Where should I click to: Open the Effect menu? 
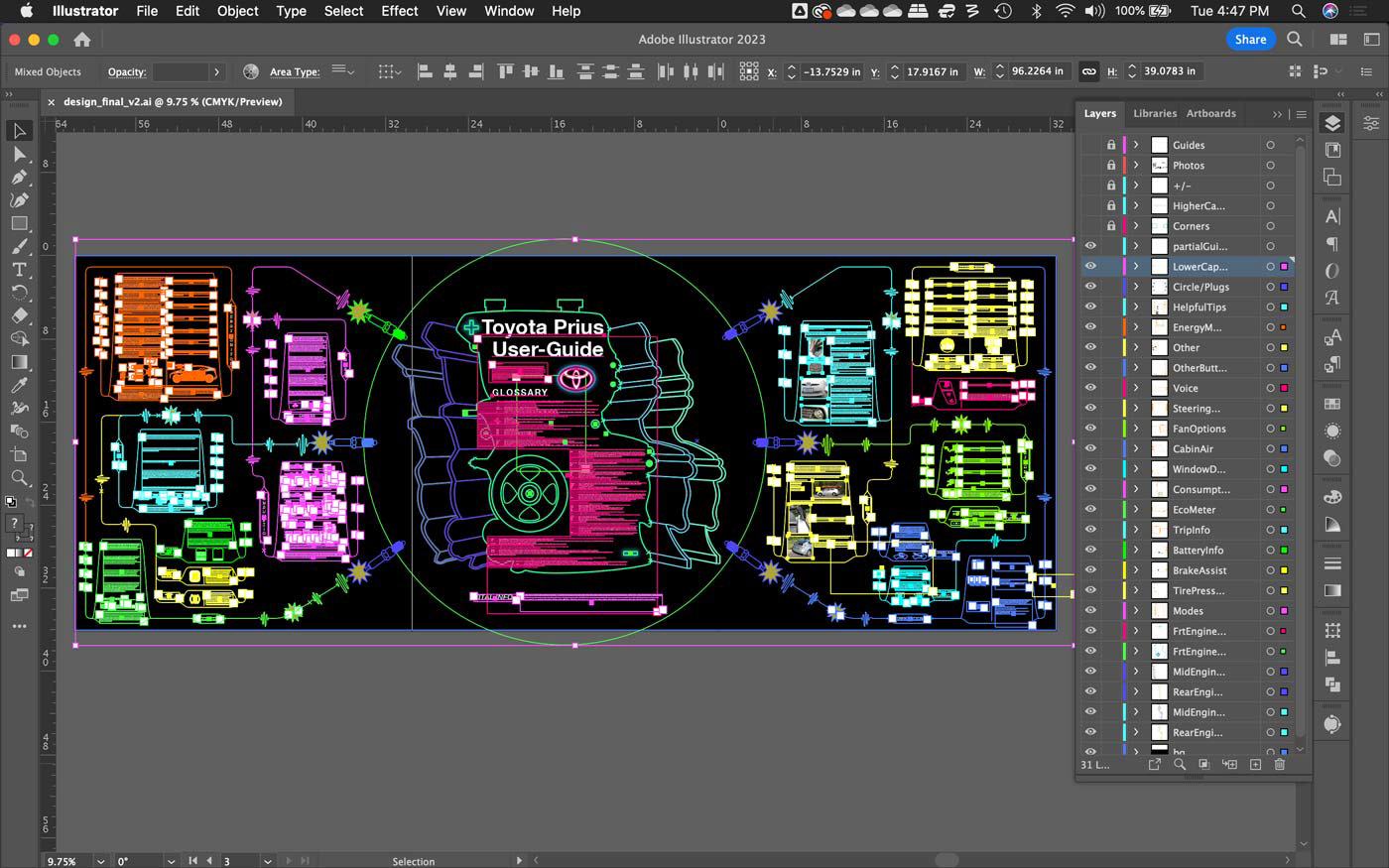(399, 11)
